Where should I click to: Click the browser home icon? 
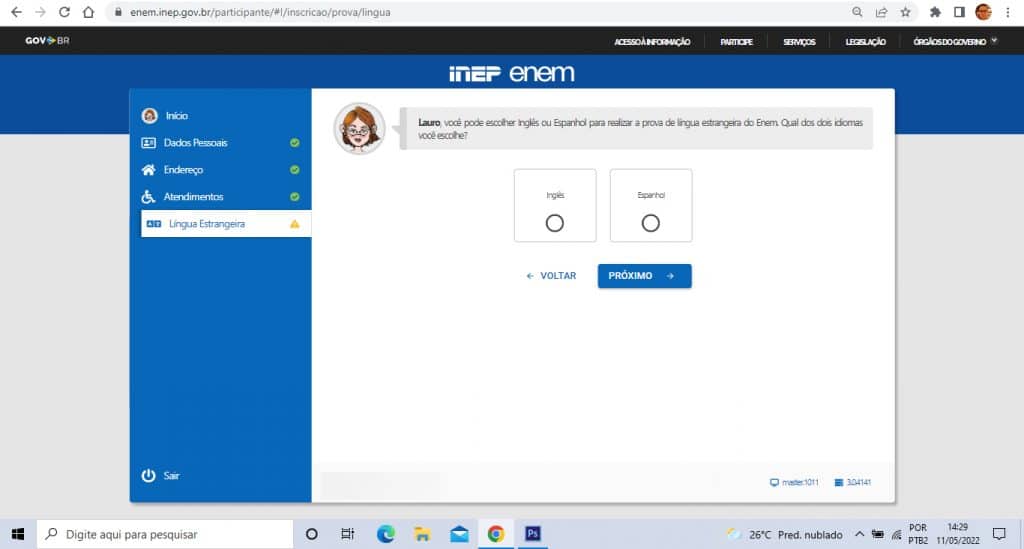(x=88, y=12)
